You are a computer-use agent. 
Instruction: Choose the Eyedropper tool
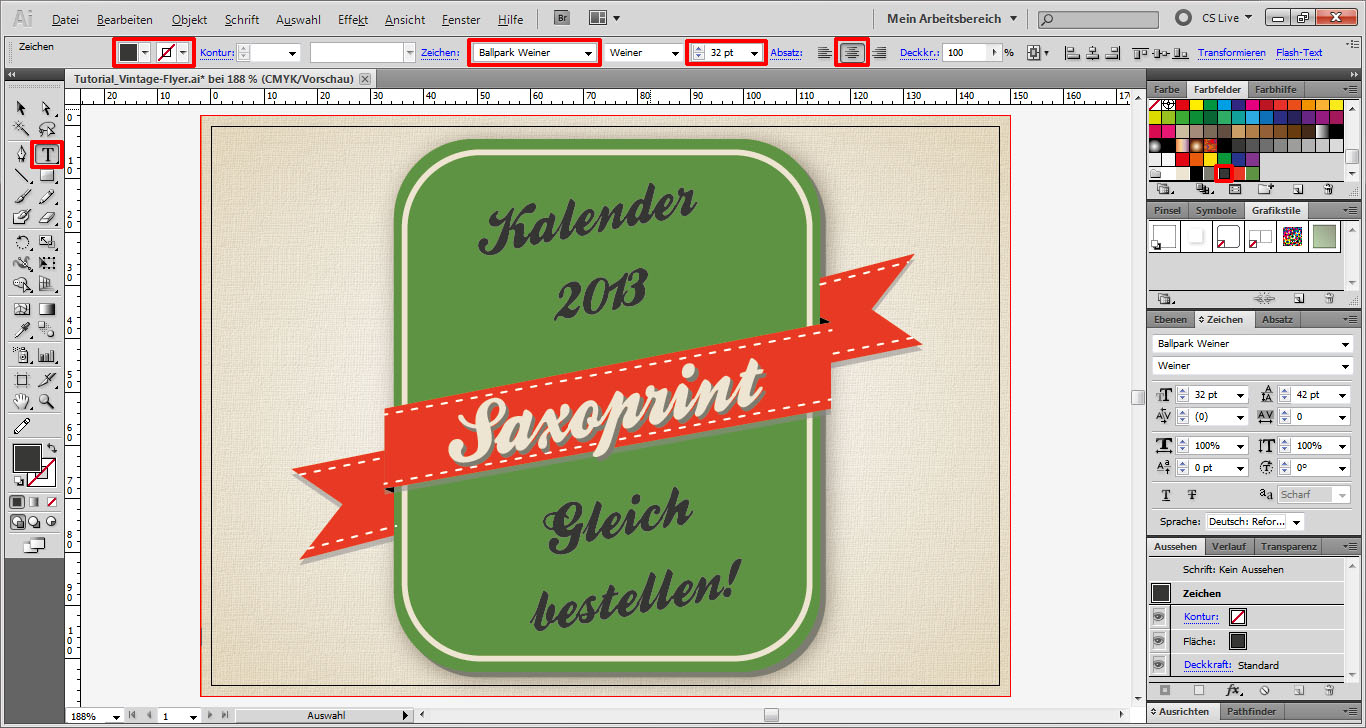[21, 331]
